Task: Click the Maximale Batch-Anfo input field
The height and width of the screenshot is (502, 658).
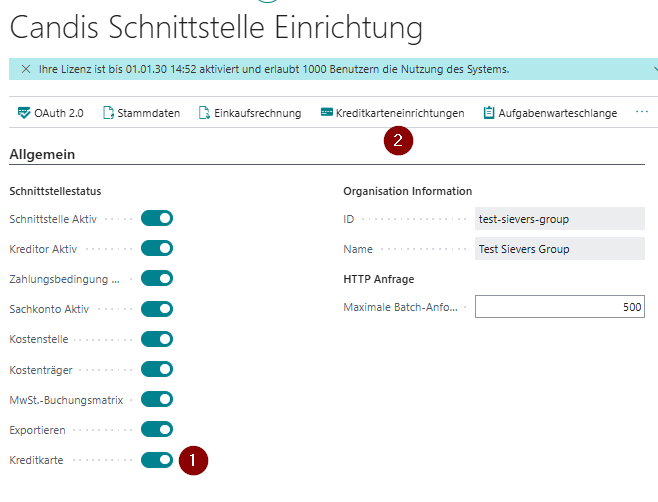Action: click(x=559, y=307)
